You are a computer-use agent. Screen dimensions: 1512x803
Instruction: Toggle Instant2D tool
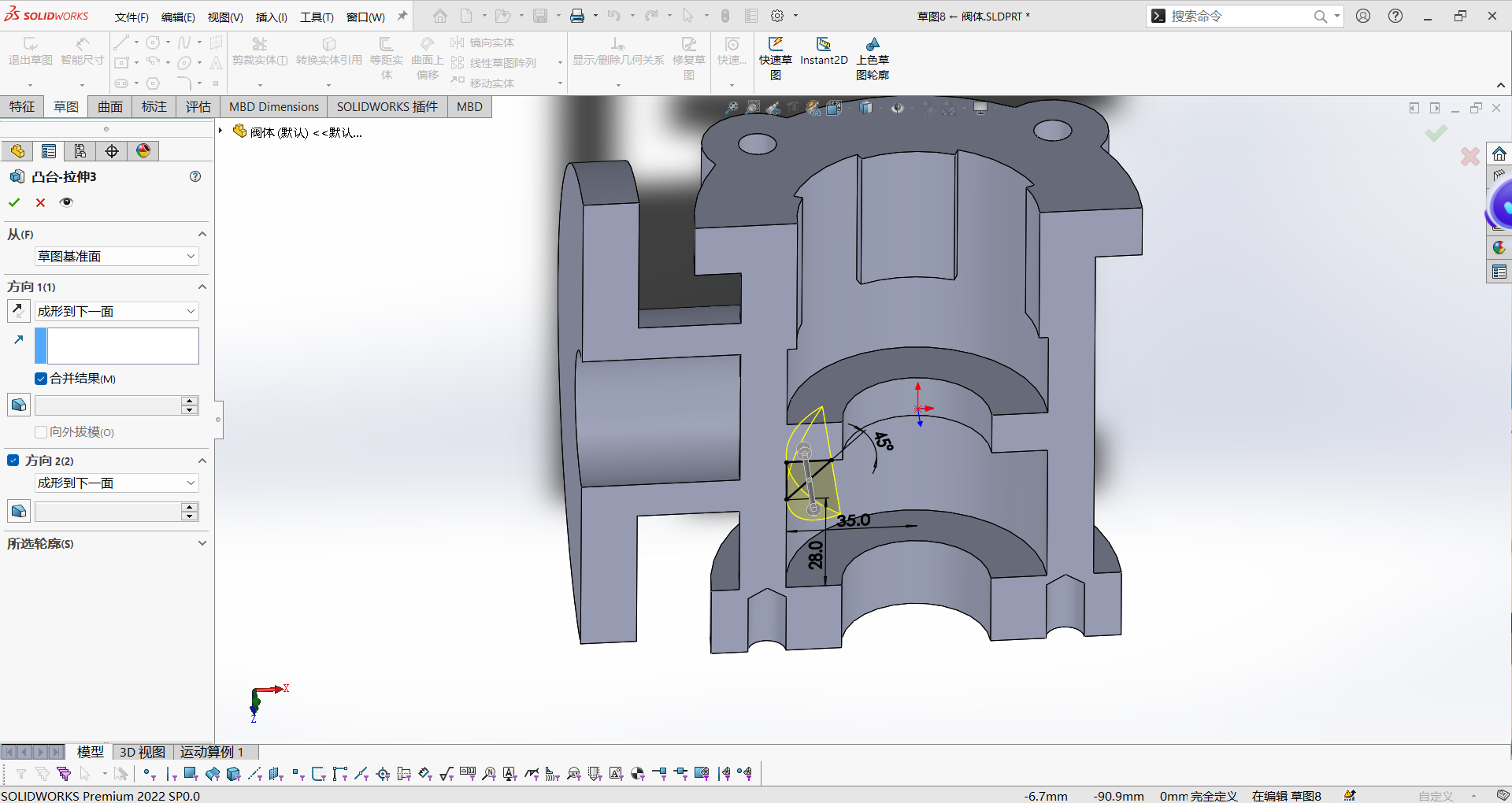[x=824, y=51]
